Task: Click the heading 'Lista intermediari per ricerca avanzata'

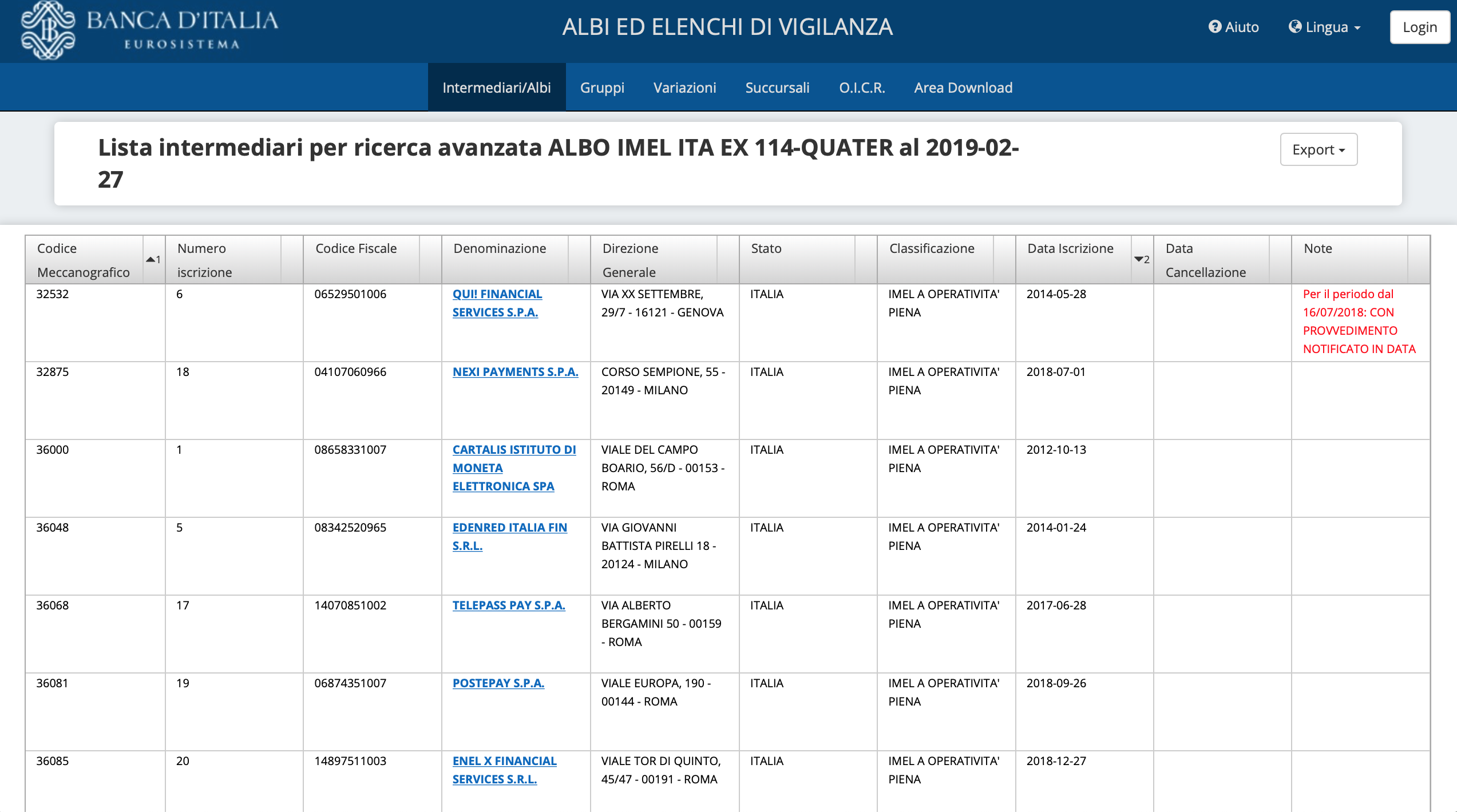Action: (319, 148)
